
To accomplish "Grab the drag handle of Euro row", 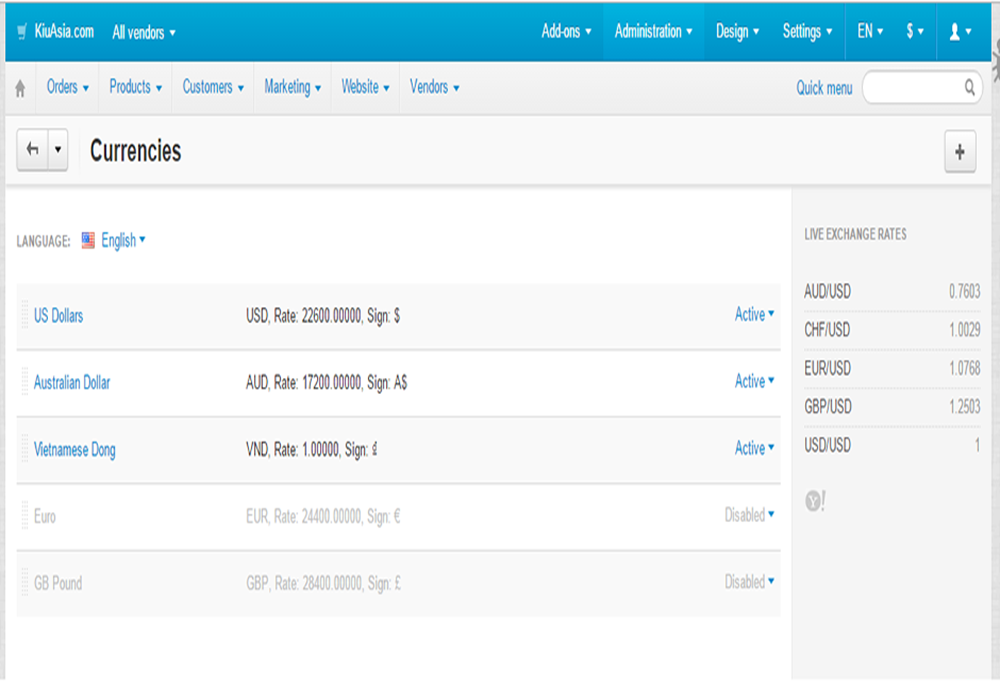I will pyautogui.click(x=25, y=515).
